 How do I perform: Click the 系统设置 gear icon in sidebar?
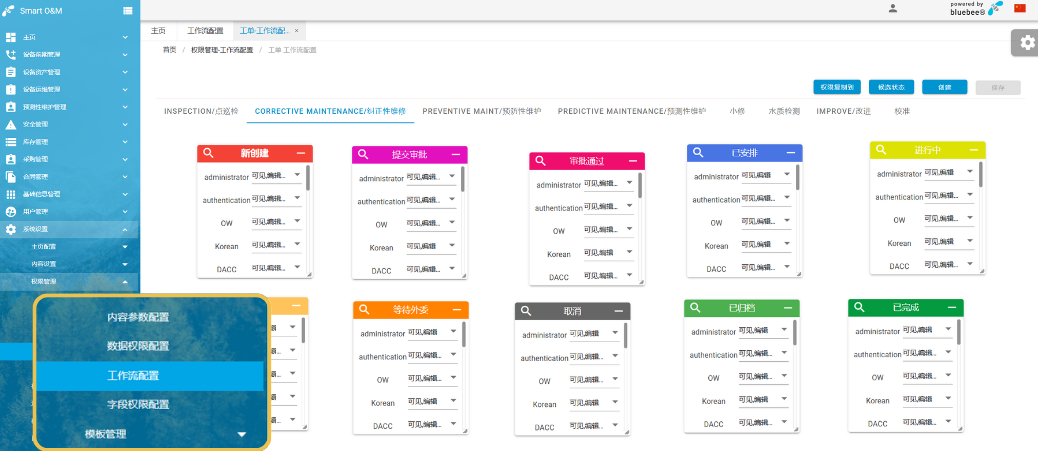tap(11, 229)
